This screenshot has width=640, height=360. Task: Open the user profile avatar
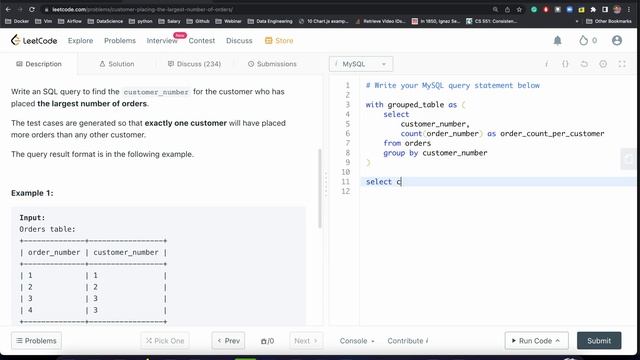617,40
